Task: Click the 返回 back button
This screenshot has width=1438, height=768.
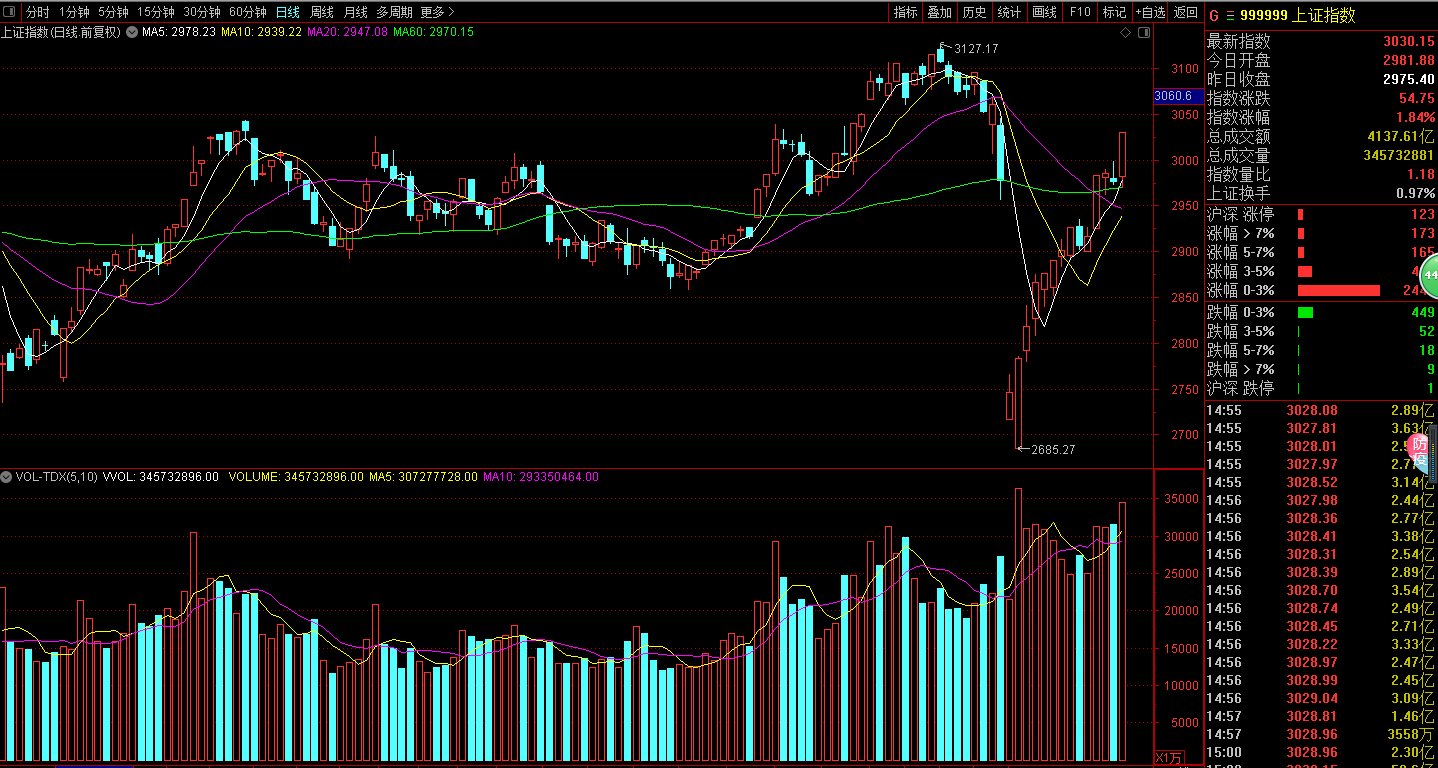Action: pyautogui.click(x=1186, y=12)
